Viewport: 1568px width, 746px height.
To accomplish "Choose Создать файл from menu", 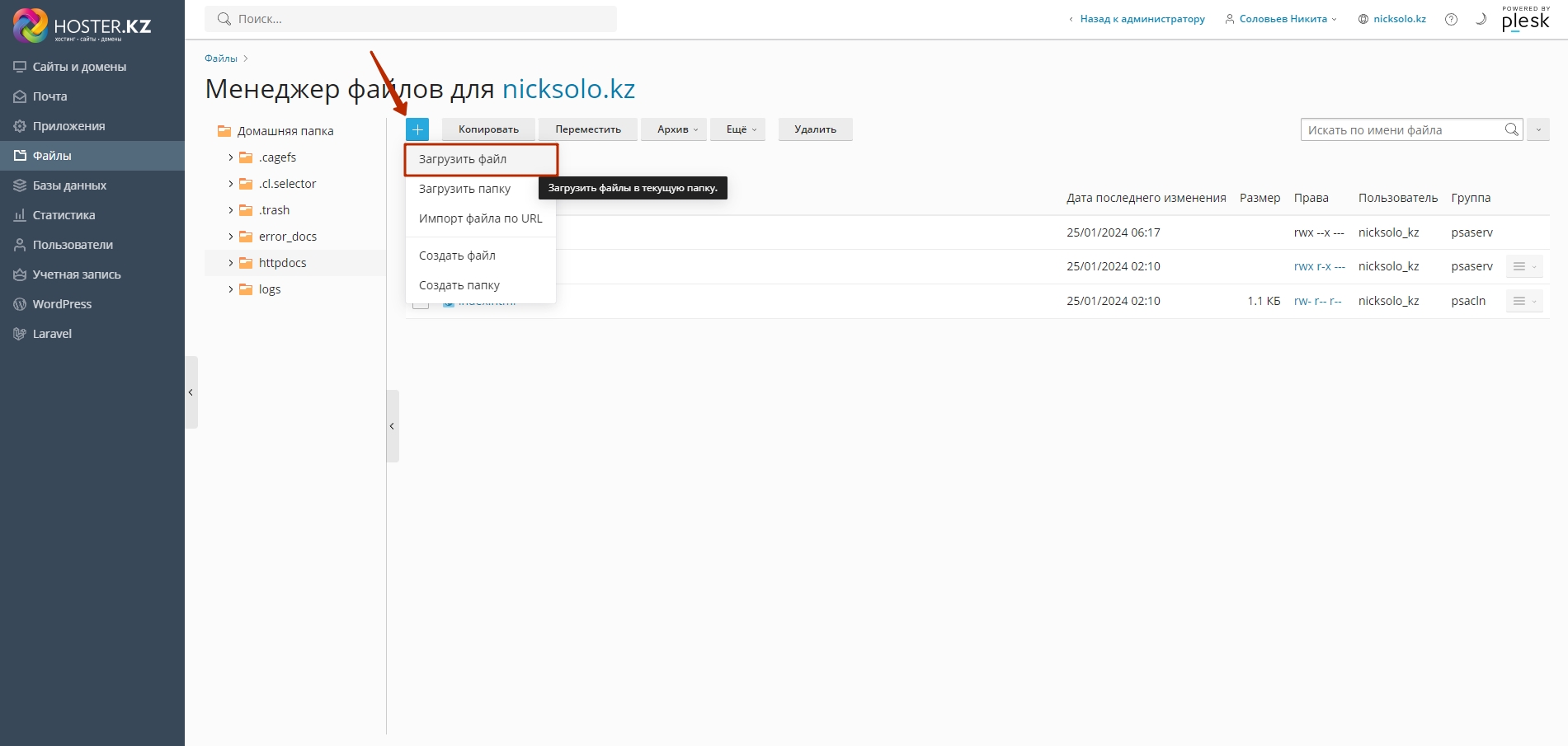I will tap(481, 256).
